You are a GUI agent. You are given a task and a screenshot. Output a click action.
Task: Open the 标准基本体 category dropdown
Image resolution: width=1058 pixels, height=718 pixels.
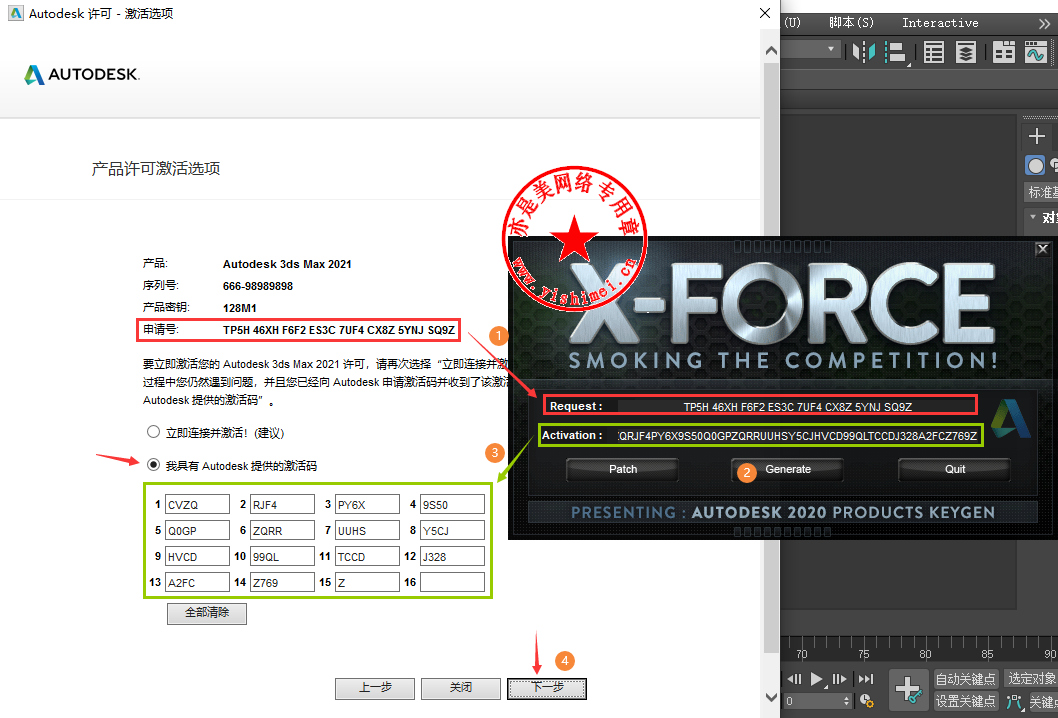(x=1041, y=192)
